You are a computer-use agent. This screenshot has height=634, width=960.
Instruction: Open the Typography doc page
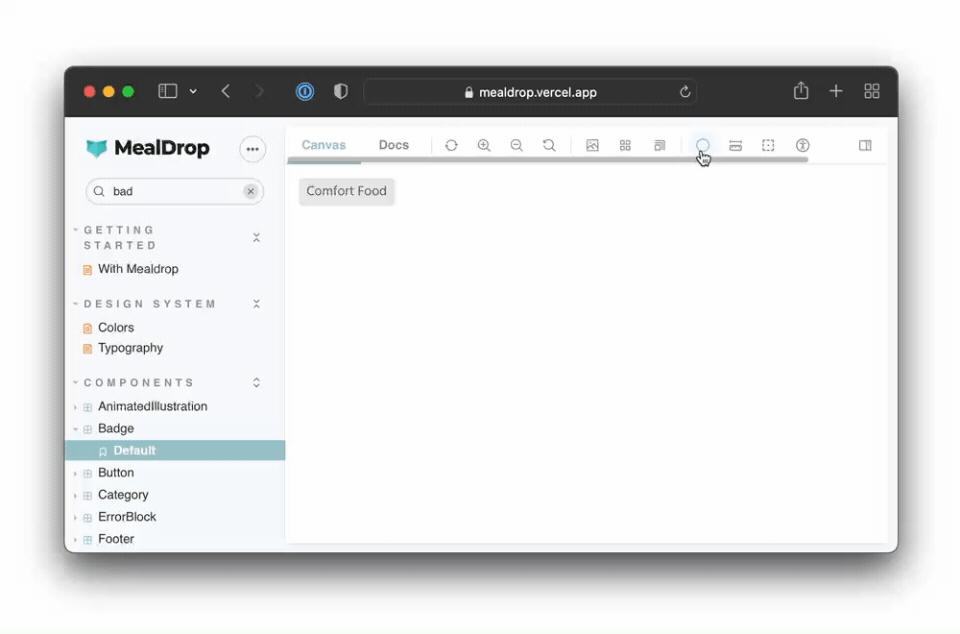point(130,348)
